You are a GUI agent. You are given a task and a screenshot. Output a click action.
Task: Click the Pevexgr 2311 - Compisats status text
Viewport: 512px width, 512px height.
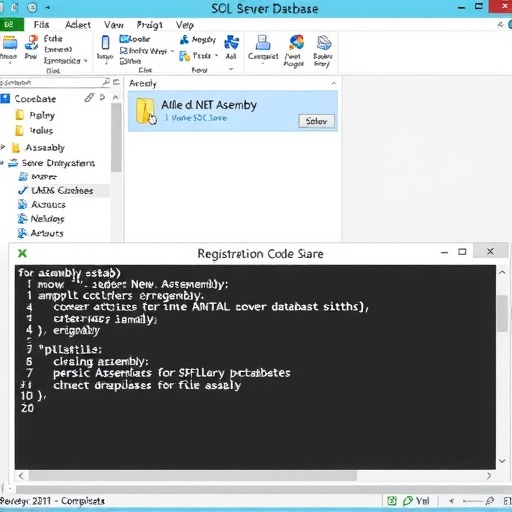click(x=52, y=501)
